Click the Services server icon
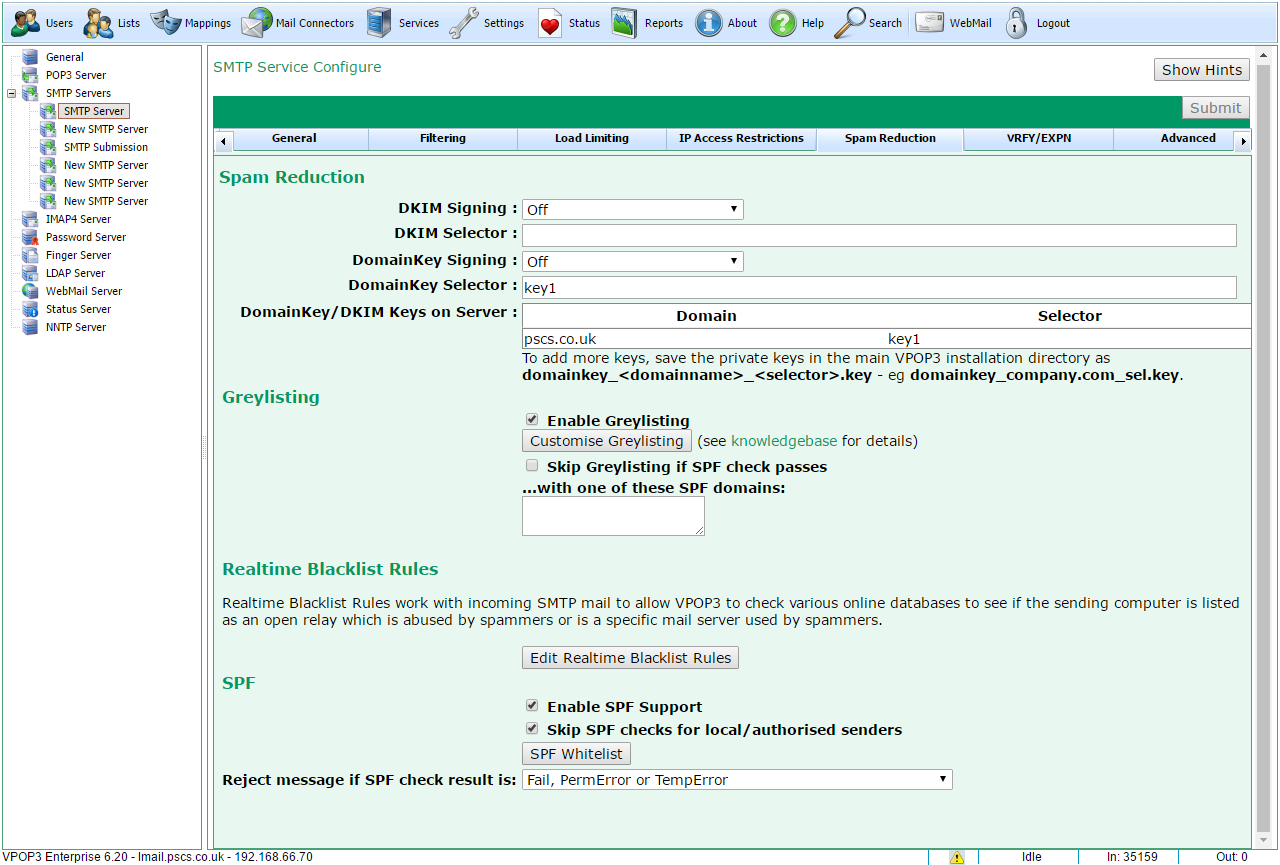 tap(379, 23)
